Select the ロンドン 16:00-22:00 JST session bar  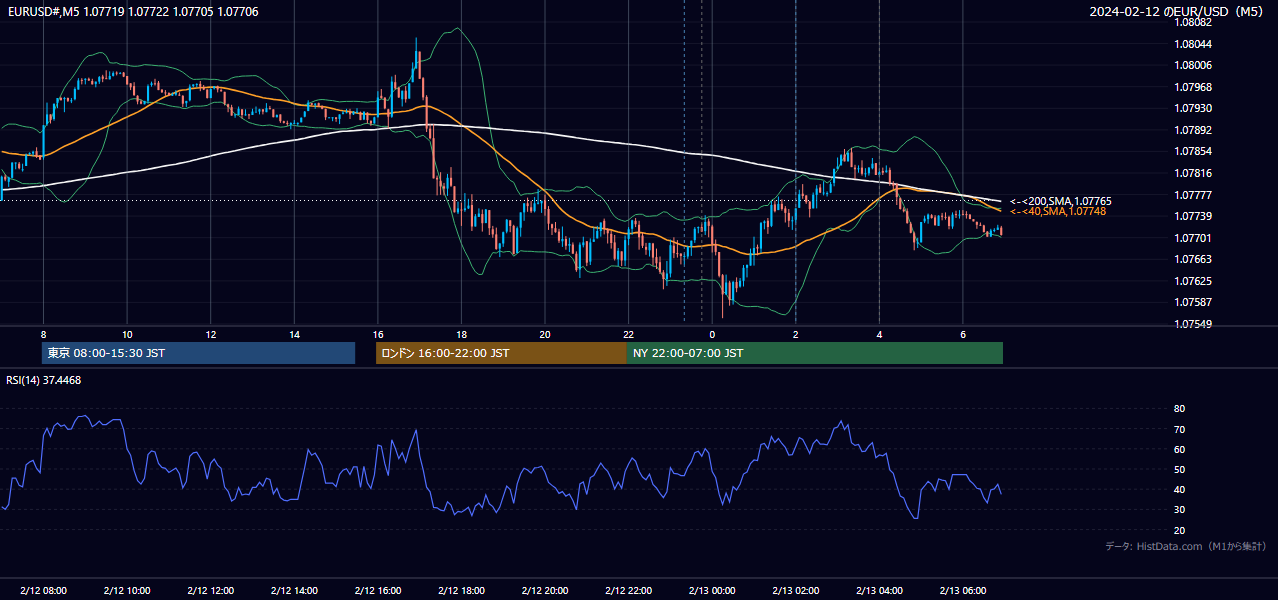[x=501, y=353]
